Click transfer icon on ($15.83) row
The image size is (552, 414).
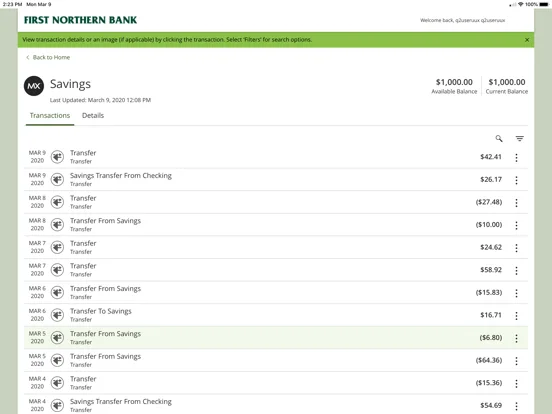point(57,292)
